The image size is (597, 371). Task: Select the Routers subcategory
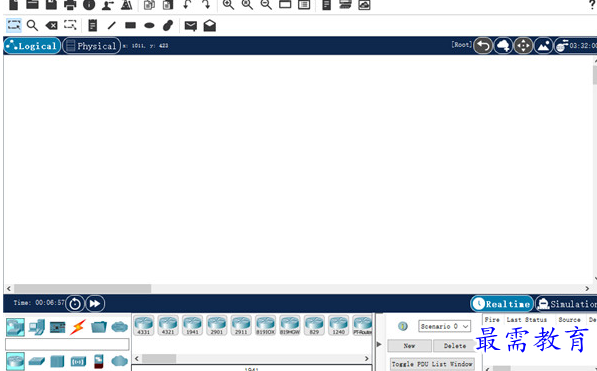pyautogui.click(x=15, y=361)
